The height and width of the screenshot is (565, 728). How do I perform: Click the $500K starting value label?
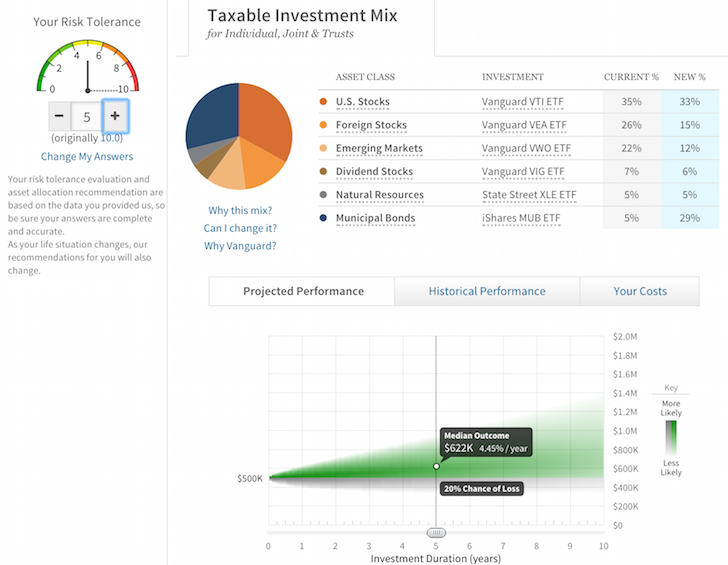[x=250, y=478]
